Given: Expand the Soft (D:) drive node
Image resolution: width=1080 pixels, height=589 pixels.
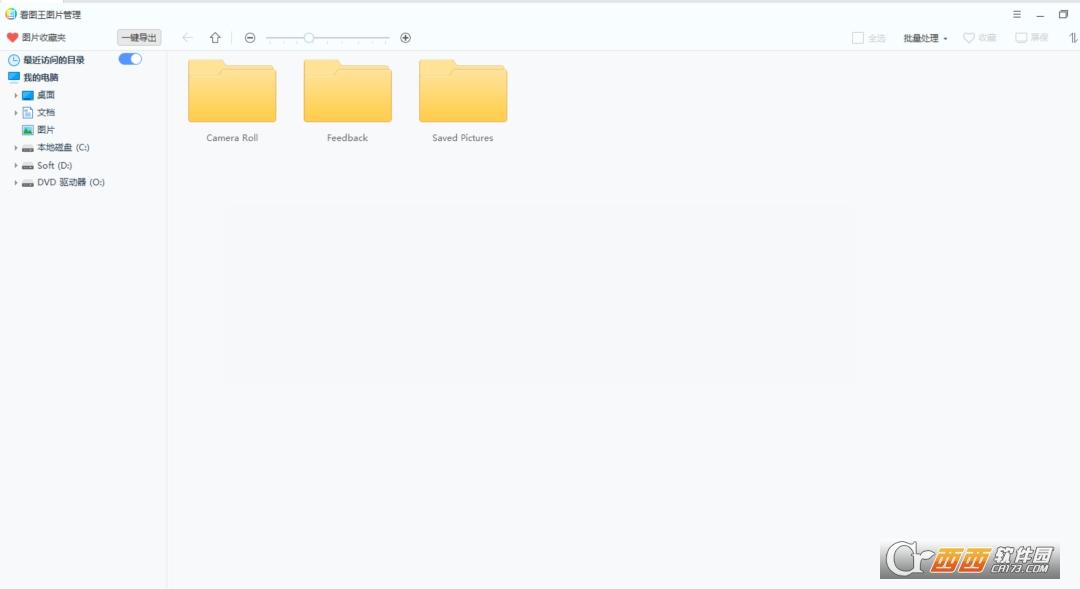Looking at the screenshot, I should (x=16, y=165).
